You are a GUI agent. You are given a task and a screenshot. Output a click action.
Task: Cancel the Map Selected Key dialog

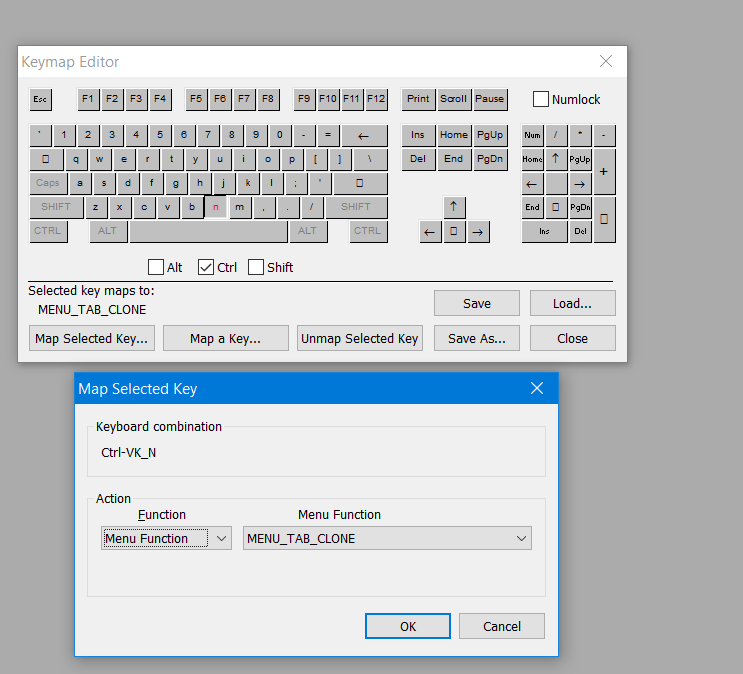tap(501, 626)
